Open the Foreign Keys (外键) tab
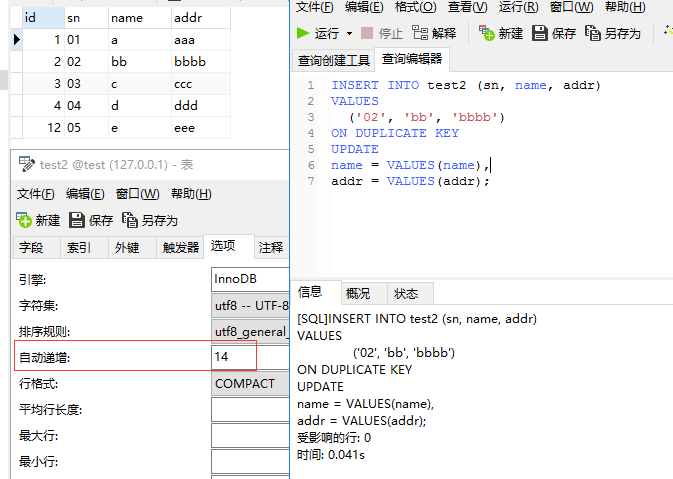The image size is (673, 479). [x=132, y=248]
